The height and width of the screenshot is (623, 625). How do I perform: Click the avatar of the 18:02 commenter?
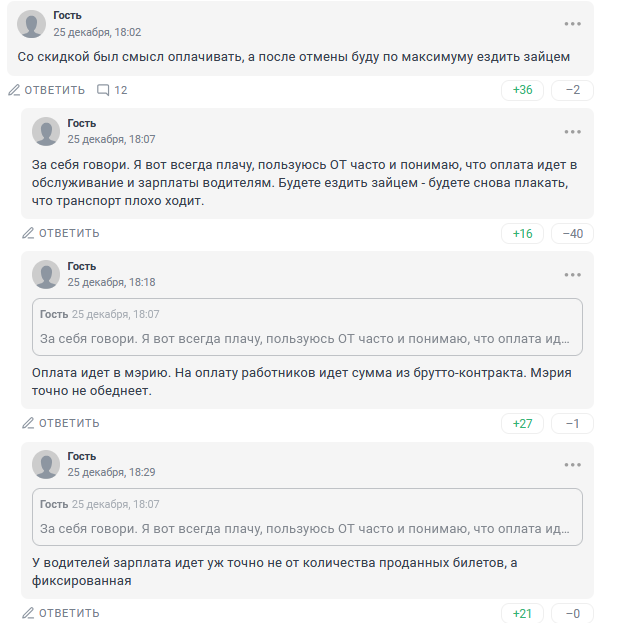coord(32,24)
